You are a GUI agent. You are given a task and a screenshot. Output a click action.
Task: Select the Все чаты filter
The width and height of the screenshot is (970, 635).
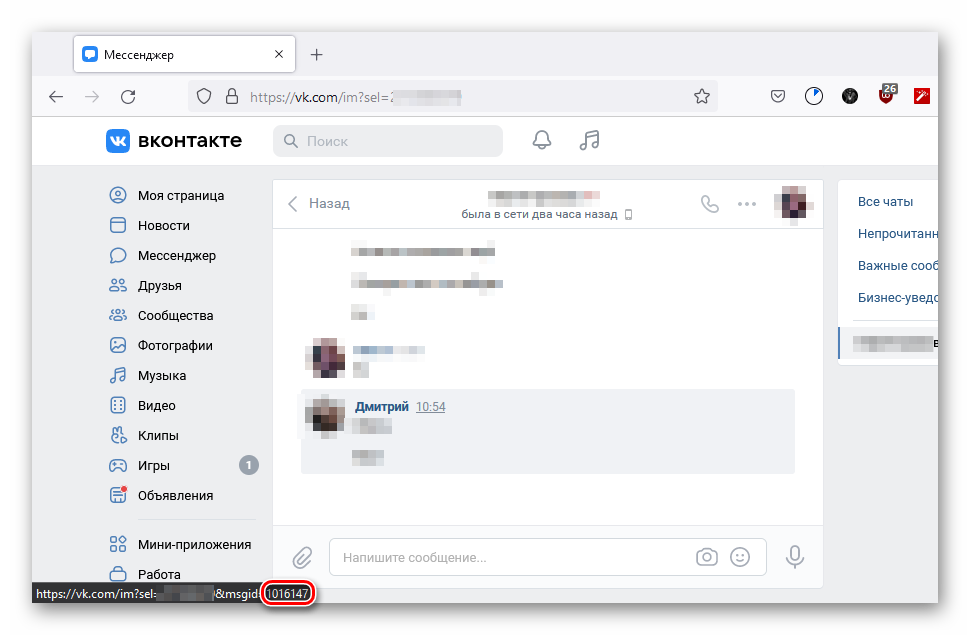coord(885,202)
